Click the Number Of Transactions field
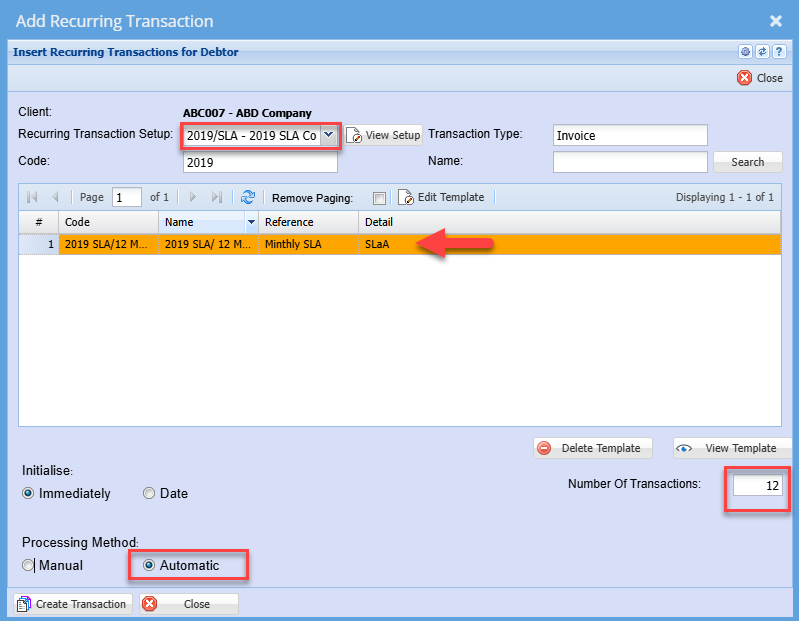The width and height of the screenshot is (799, 621). [757, 485]
